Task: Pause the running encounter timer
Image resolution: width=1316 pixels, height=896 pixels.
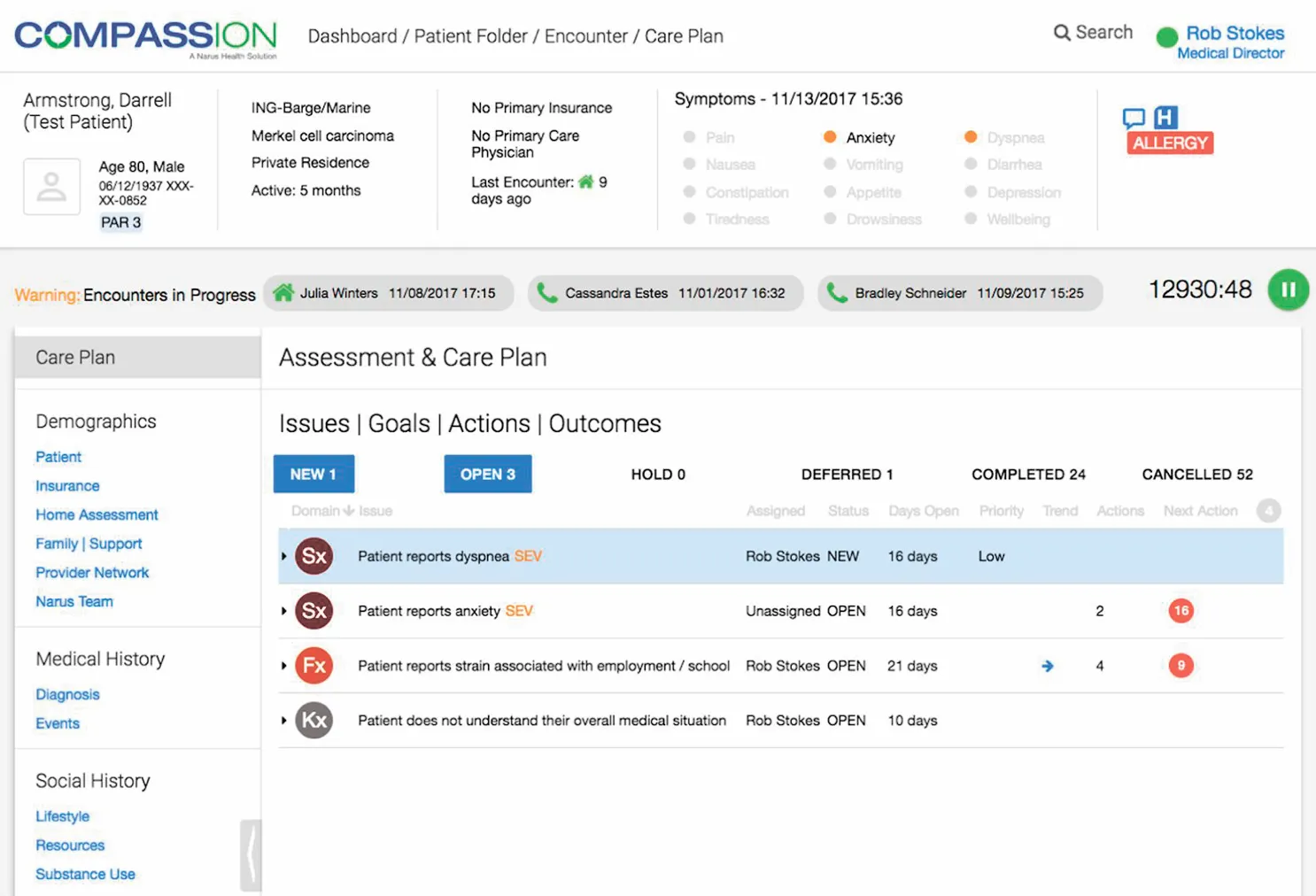Action: point(1289,290)
